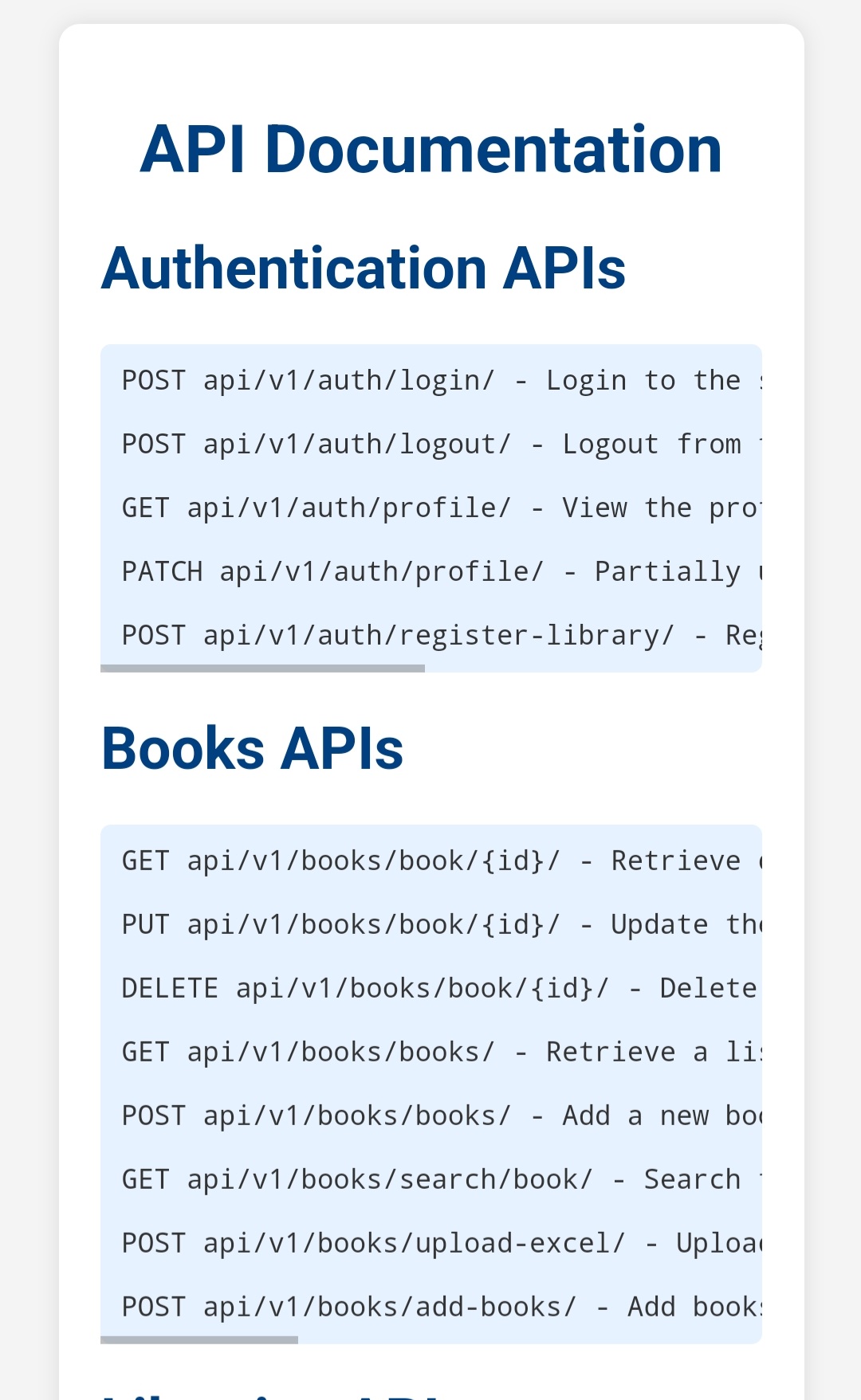861x1400 pixels.
Task: Click empty track right of Authentication scrollbar
Action: coord(594,669)
